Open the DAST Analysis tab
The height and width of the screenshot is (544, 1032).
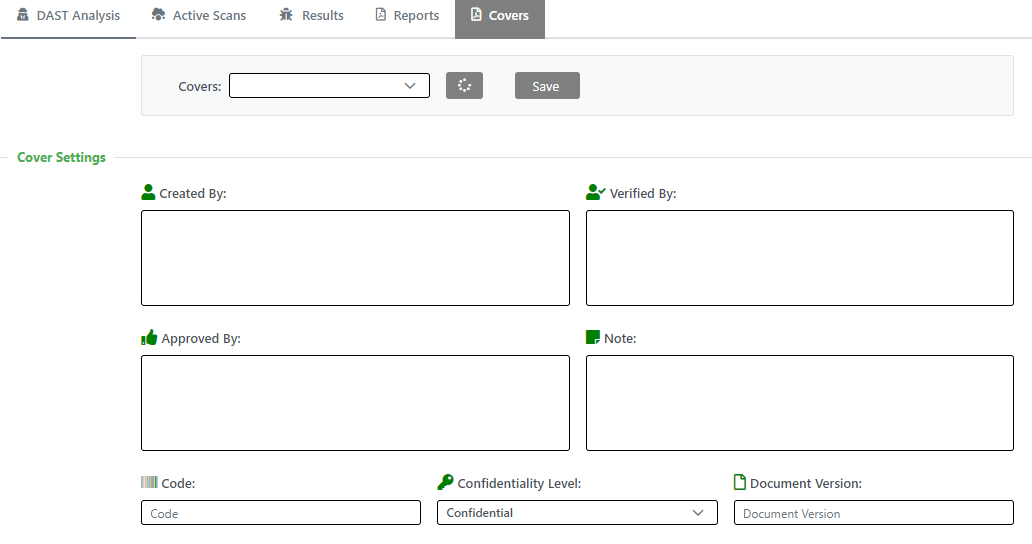click(68, 16)
